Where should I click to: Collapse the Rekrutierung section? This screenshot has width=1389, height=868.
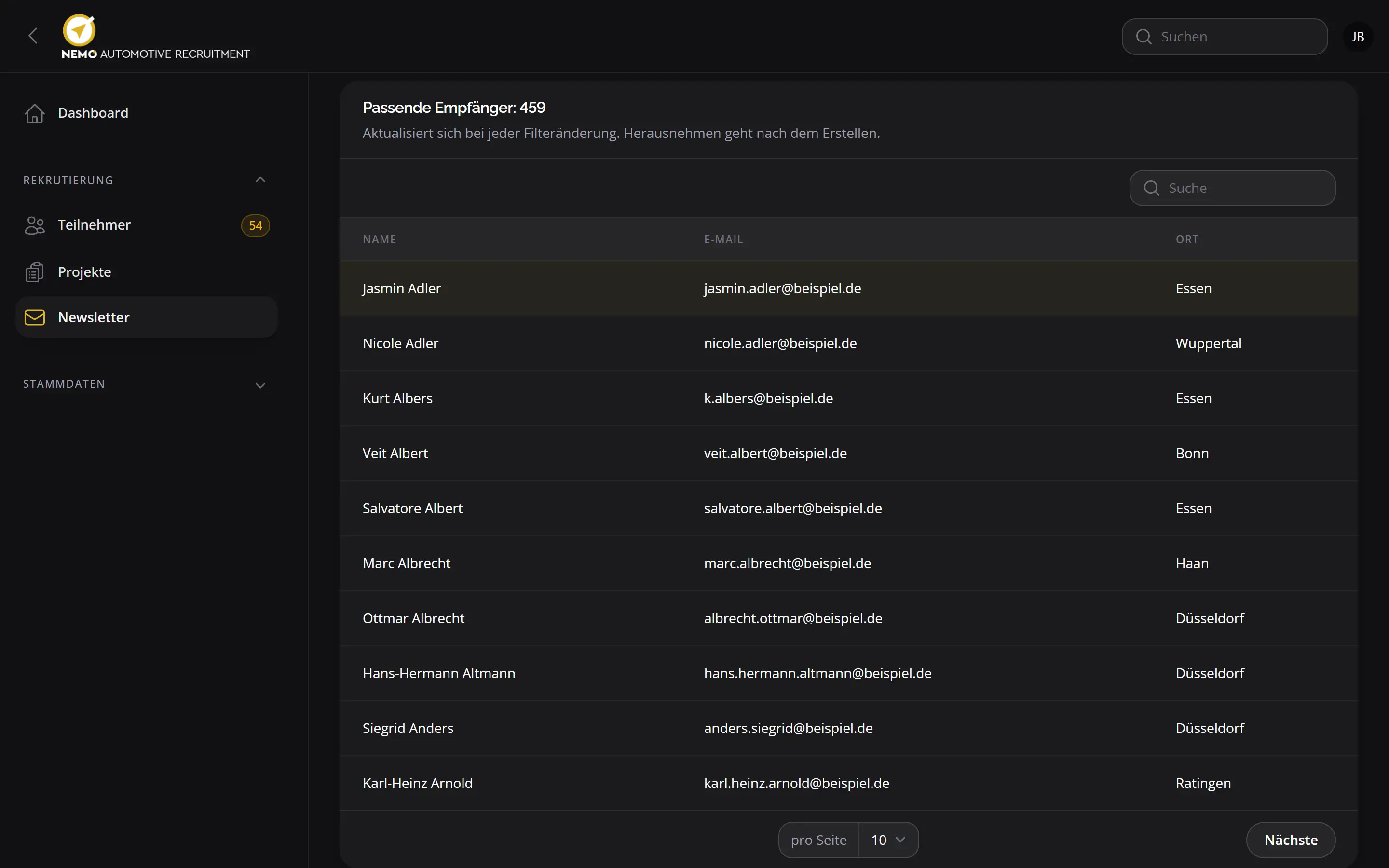(x=260, y=180)
